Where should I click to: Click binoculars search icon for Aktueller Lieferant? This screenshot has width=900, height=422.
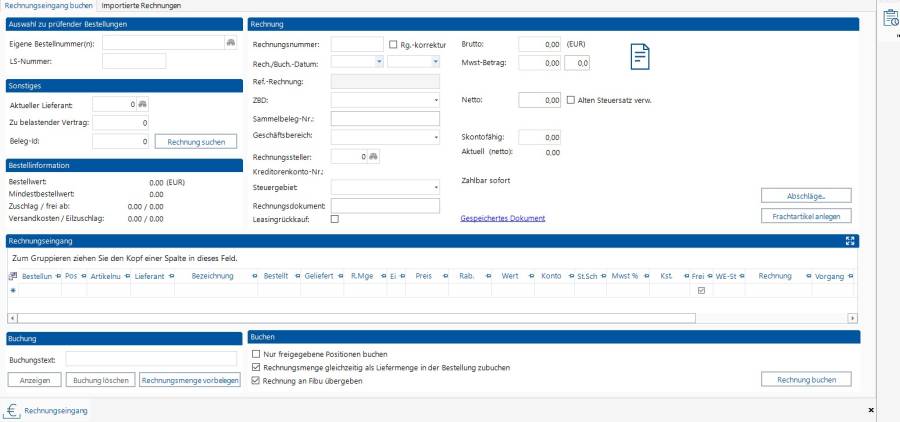[142, 104]
